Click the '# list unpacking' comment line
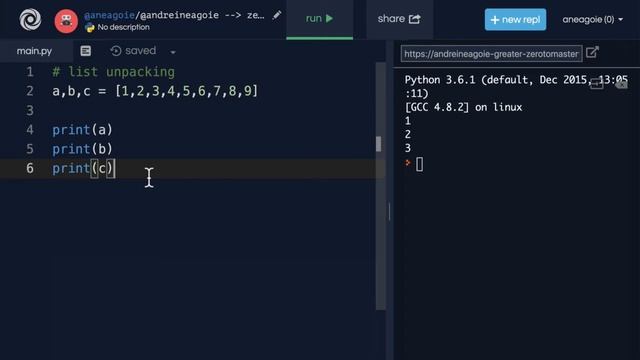The width and height of the screenshot is (640, 360). [113, 72]
